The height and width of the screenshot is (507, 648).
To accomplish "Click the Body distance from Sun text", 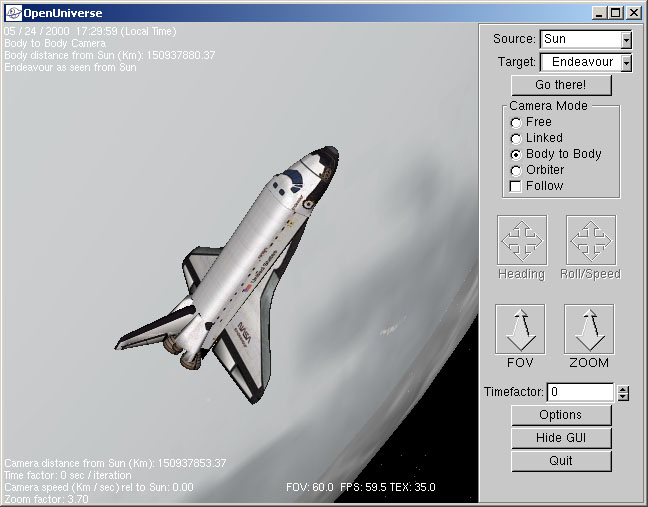I will tap(110, 55).
